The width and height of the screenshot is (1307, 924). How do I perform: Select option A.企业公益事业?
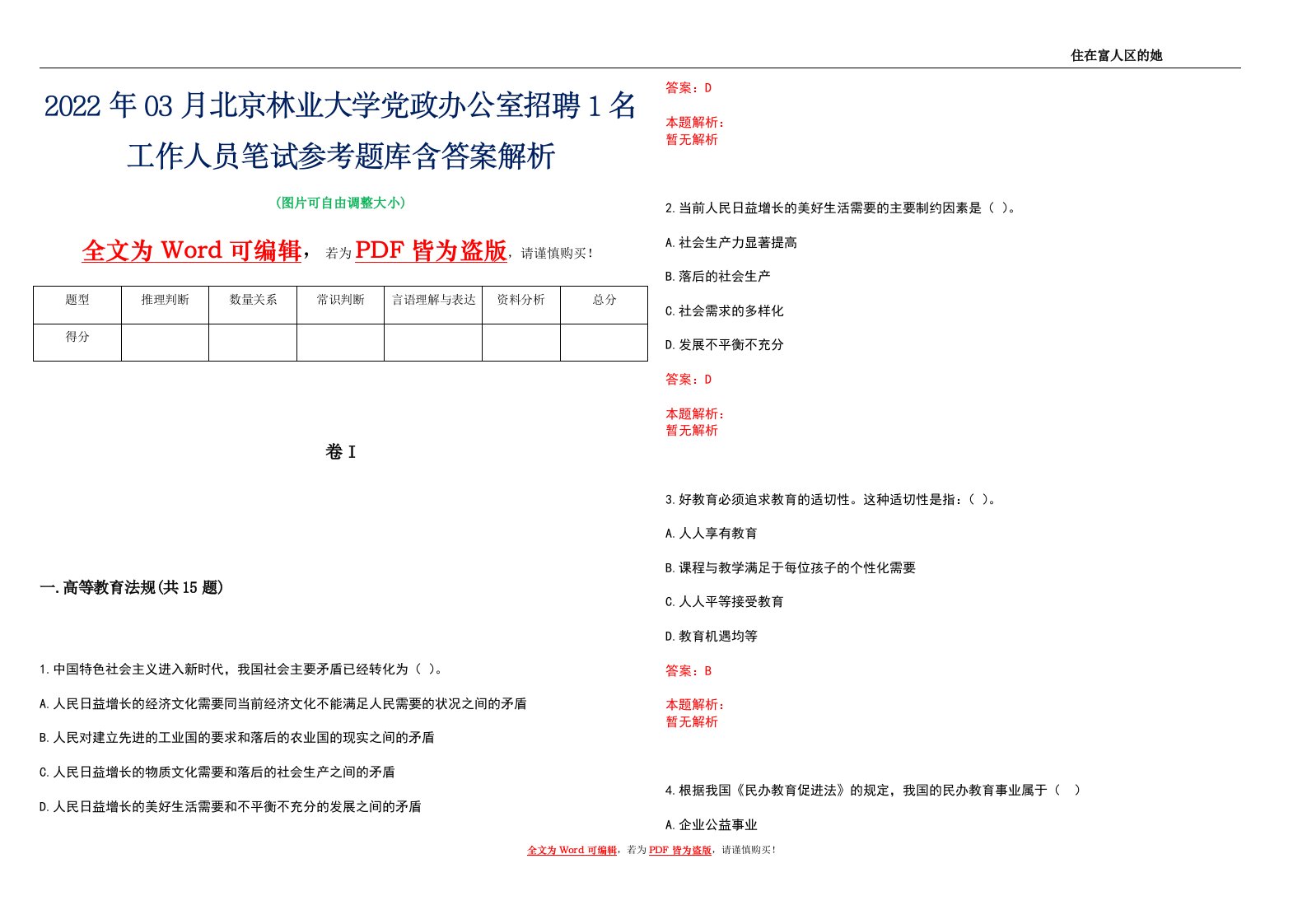712,825
